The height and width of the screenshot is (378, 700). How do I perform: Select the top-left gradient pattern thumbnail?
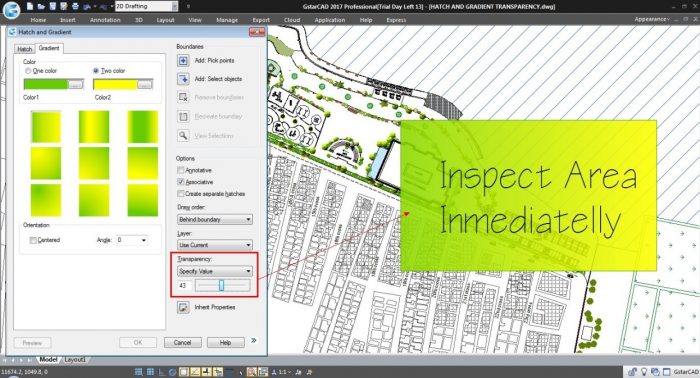pyautogui.click(x=46, y=127)
